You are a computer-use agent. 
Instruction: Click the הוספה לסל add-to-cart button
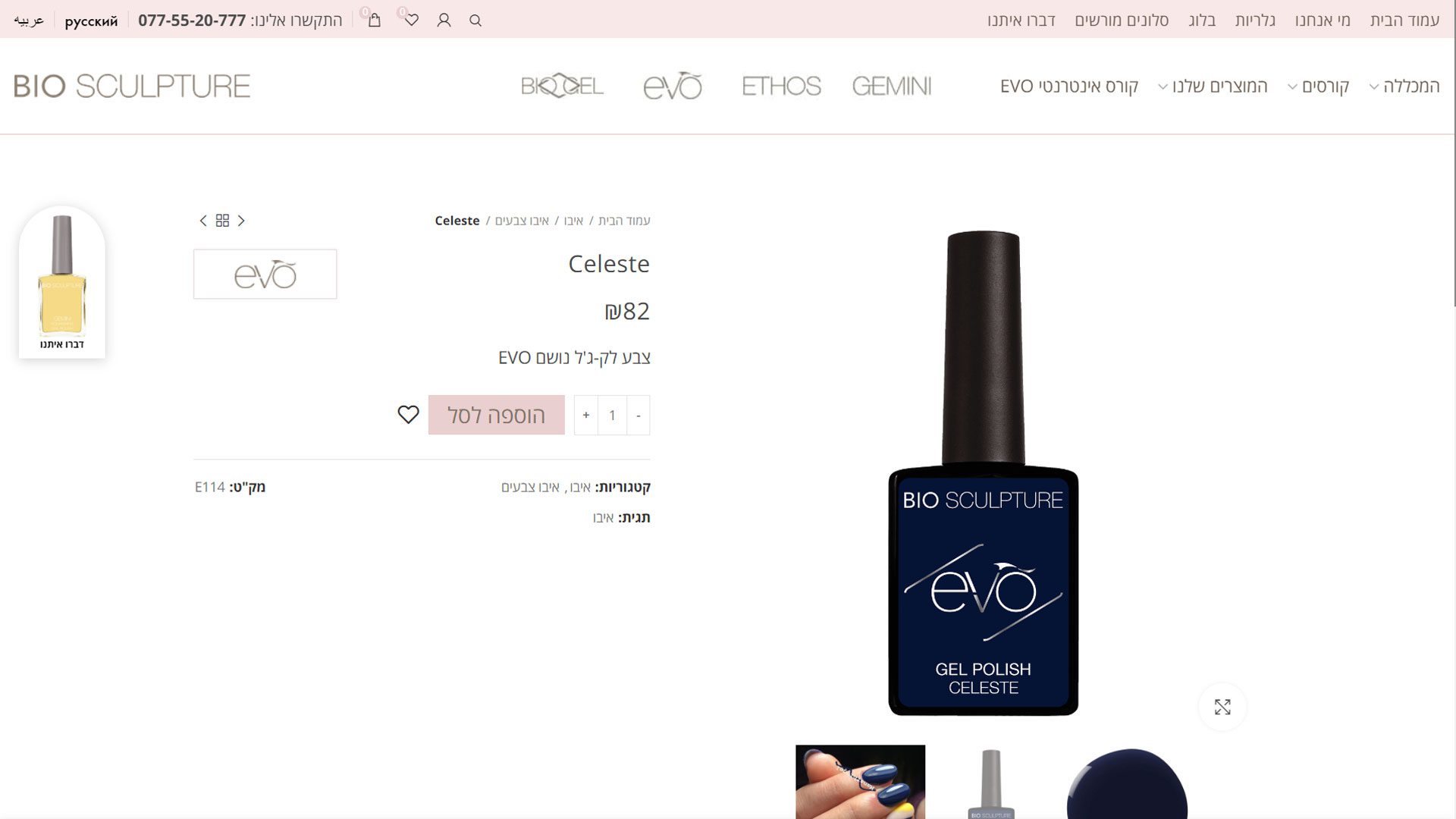(x=496, y=415)
